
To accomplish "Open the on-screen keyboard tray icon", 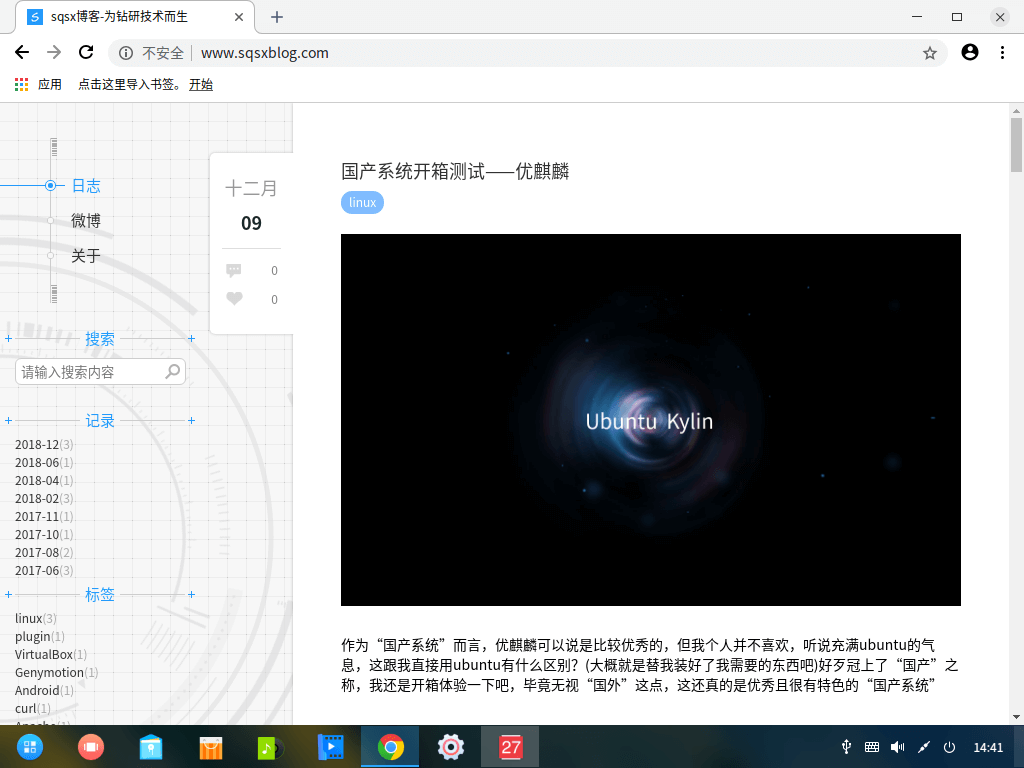I will coord(872,747).
